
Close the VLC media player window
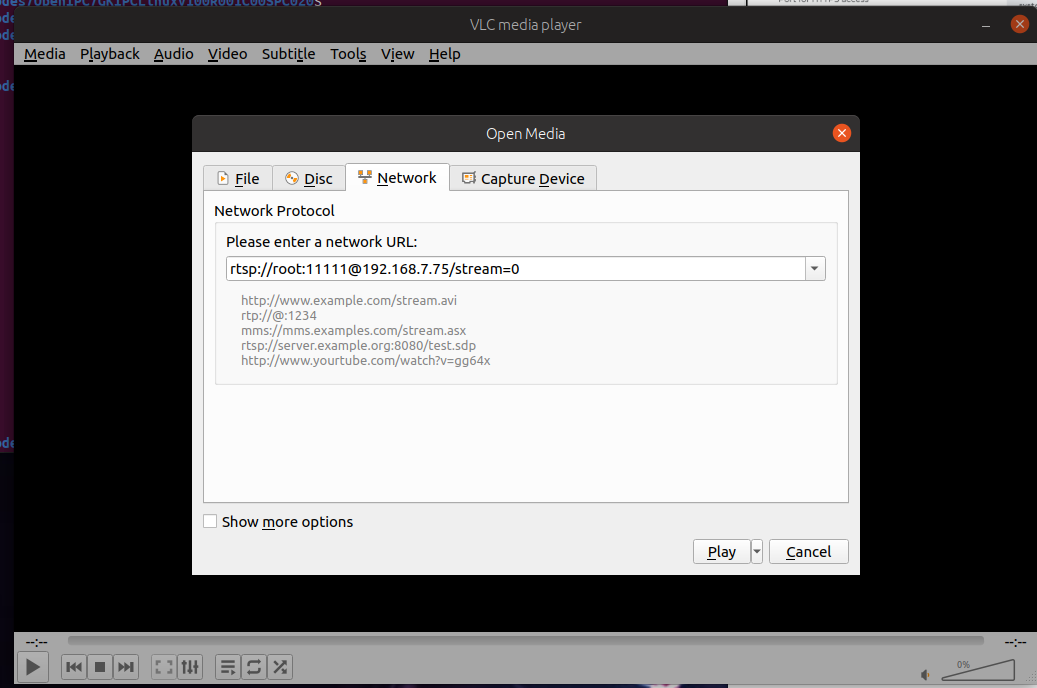click(x=1020, y=24)
